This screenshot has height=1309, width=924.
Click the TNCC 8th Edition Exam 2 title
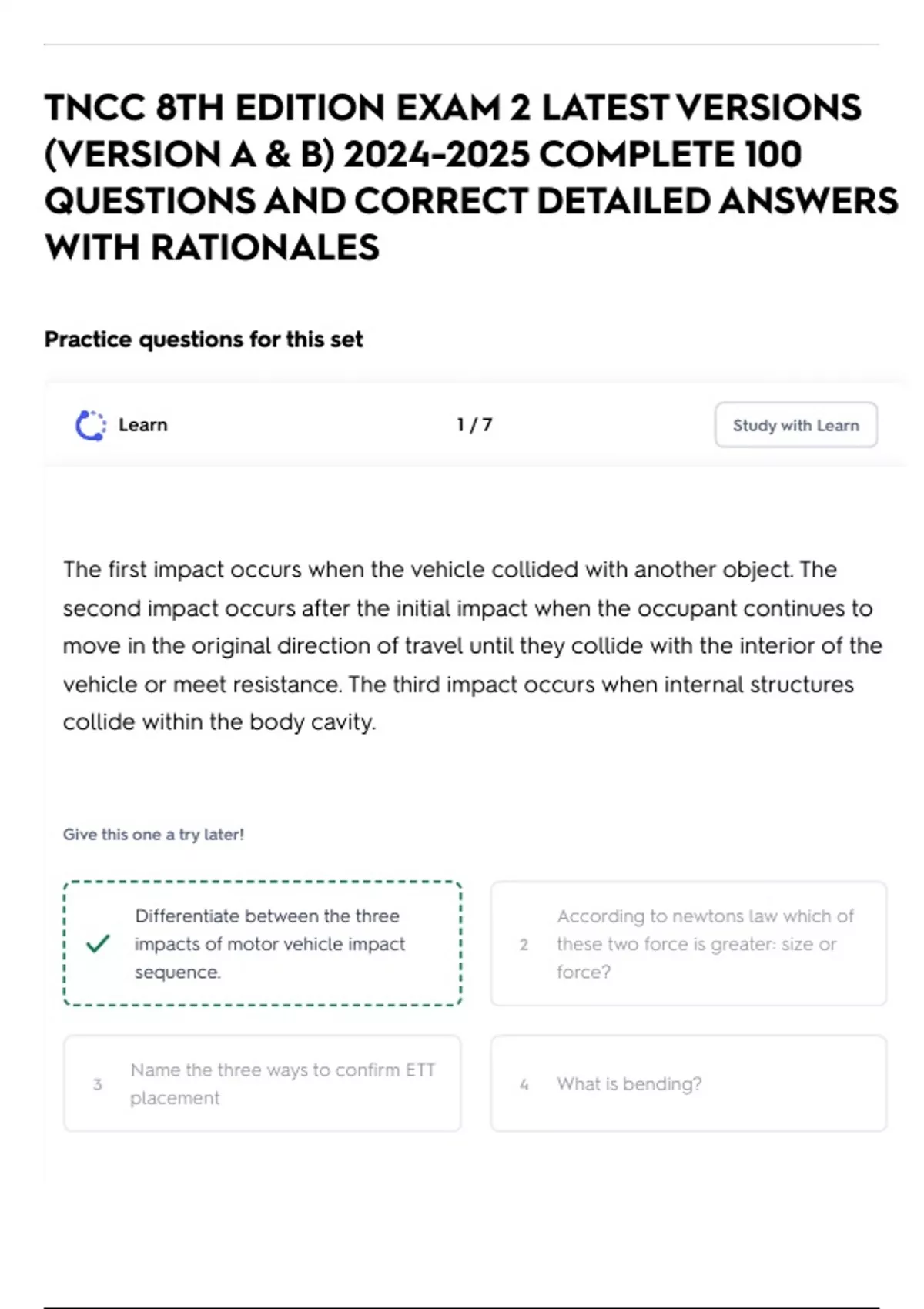tap(471, 177)
